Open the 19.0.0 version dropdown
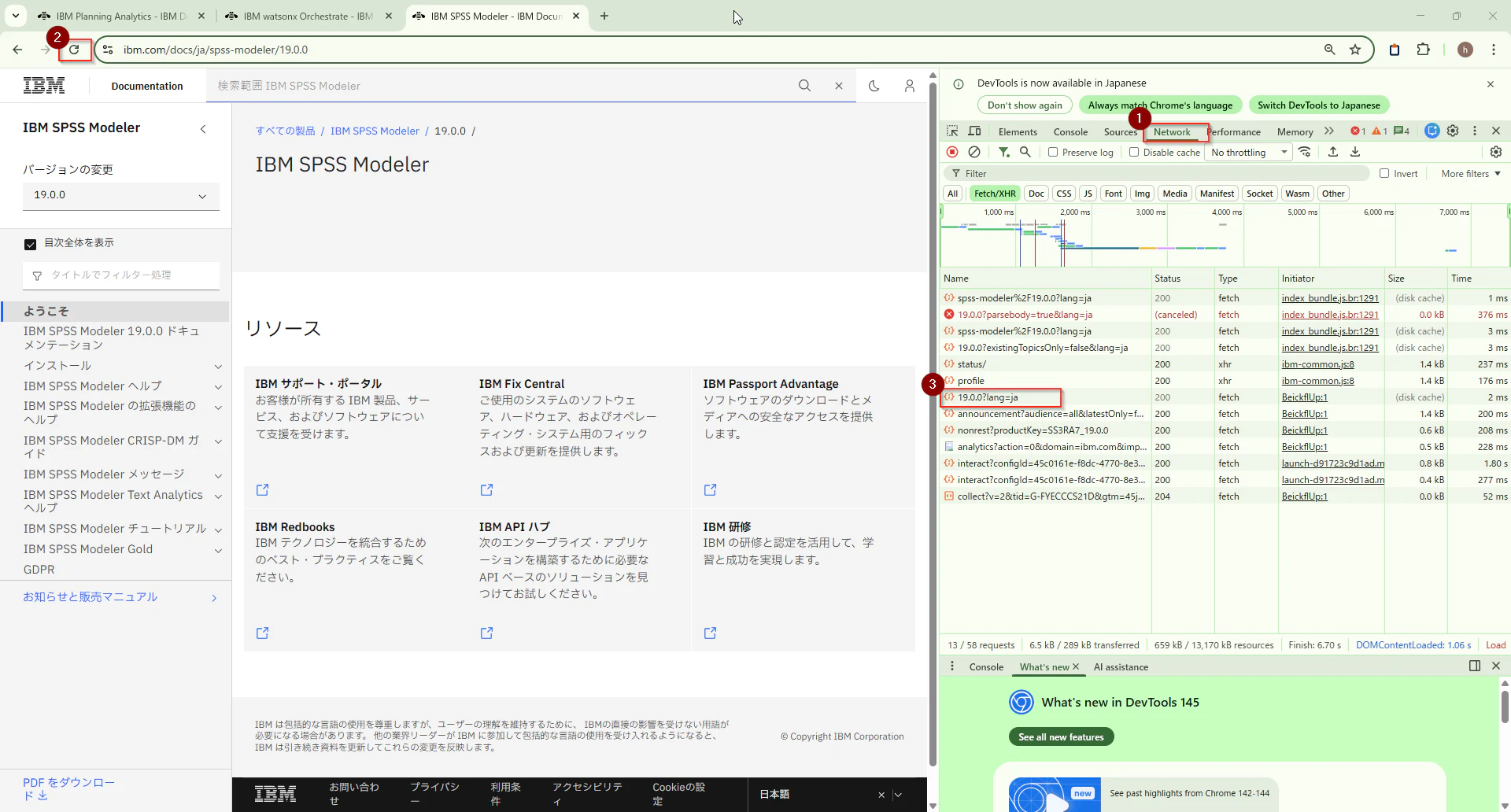Screen dimensions: 1511x812 [x=121, y=195]
